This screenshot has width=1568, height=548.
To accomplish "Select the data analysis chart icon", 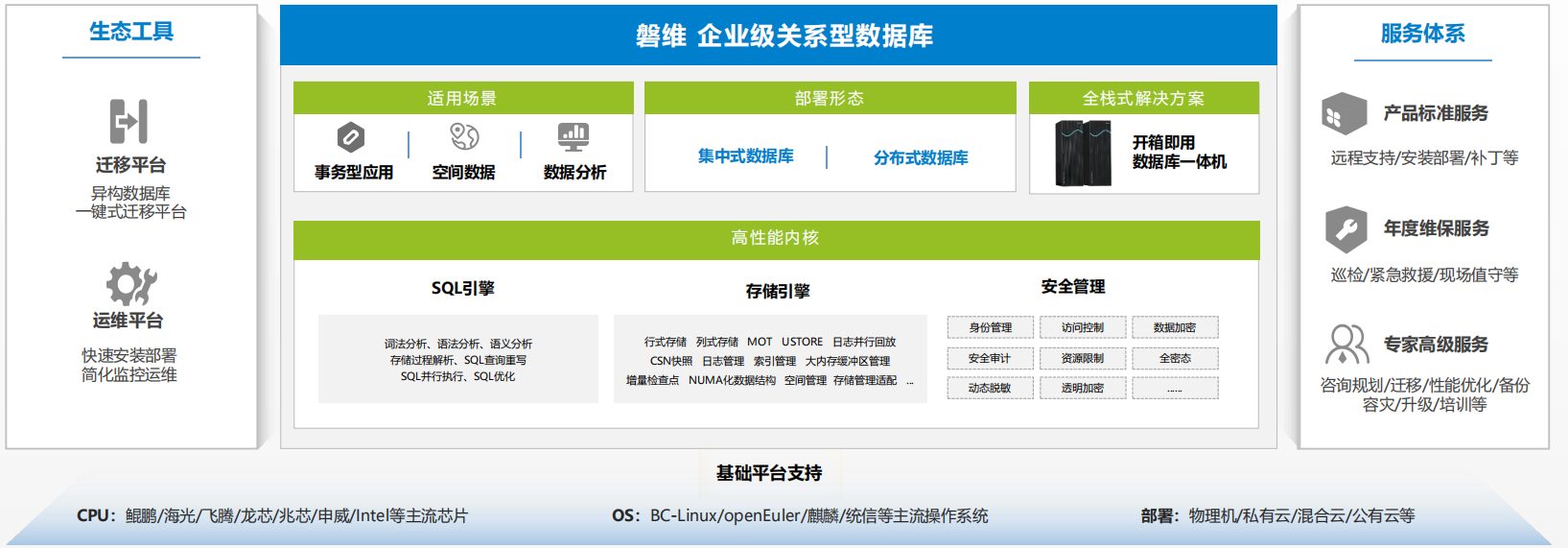I will pos(573,137).
